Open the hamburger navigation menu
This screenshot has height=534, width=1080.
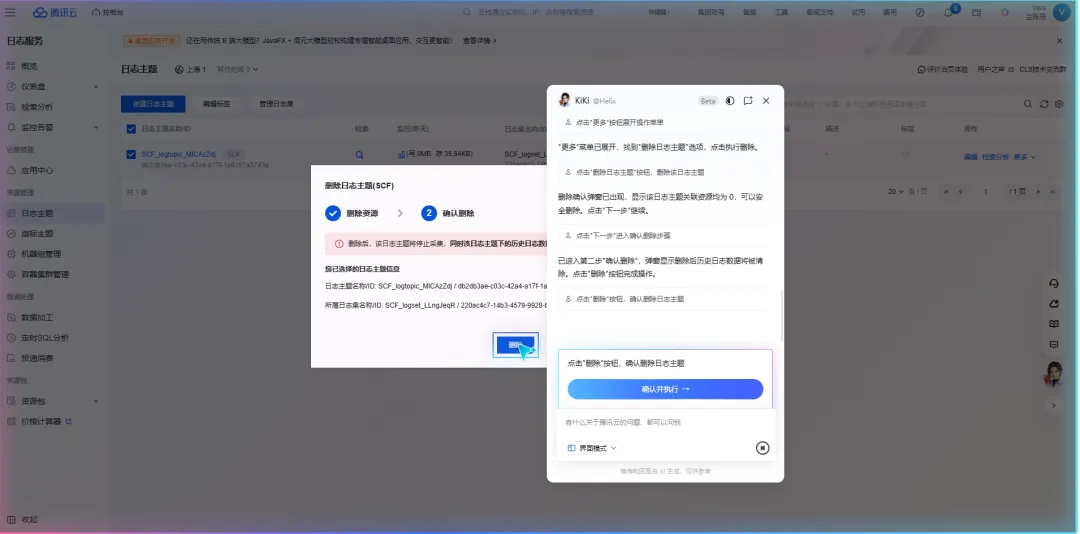10,12
